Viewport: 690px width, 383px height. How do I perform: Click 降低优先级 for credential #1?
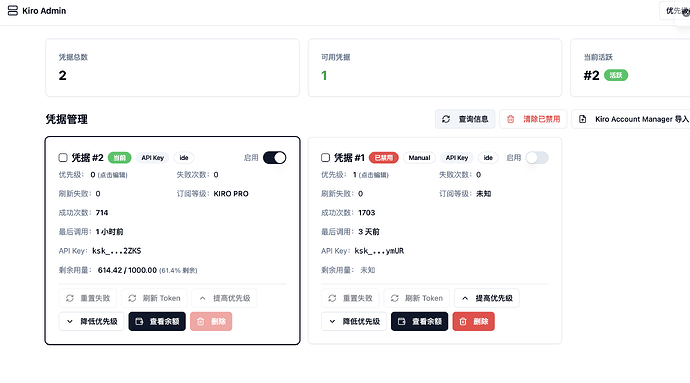tap(354, 321)
